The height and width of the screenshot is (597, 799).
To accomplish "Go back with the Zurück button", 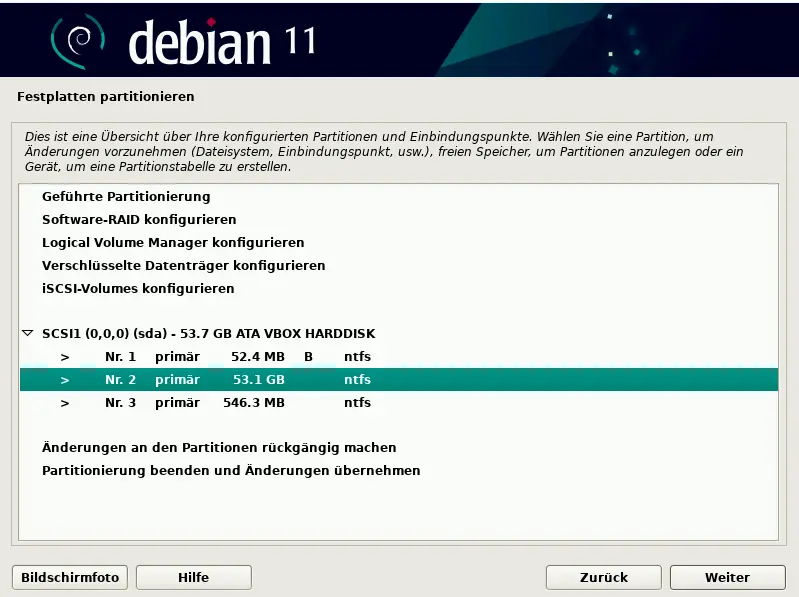I will (x=603, y=577).
